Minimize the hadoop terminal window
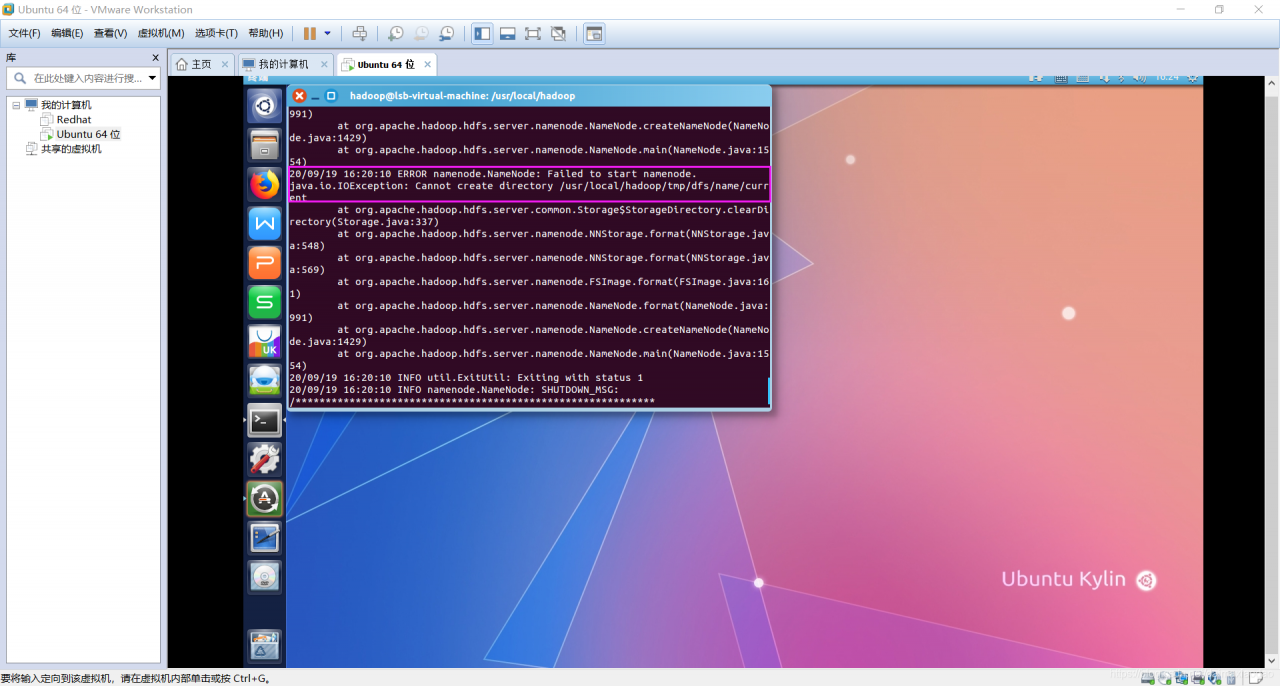The height and width of the screenshot is (686, 1280). tap(316, 96)
